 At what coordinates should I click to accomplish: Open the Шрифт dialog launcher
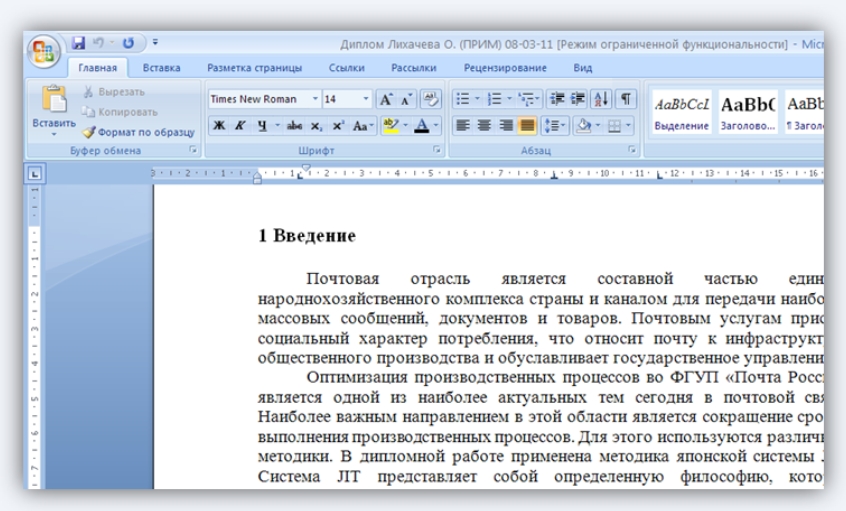436,150
